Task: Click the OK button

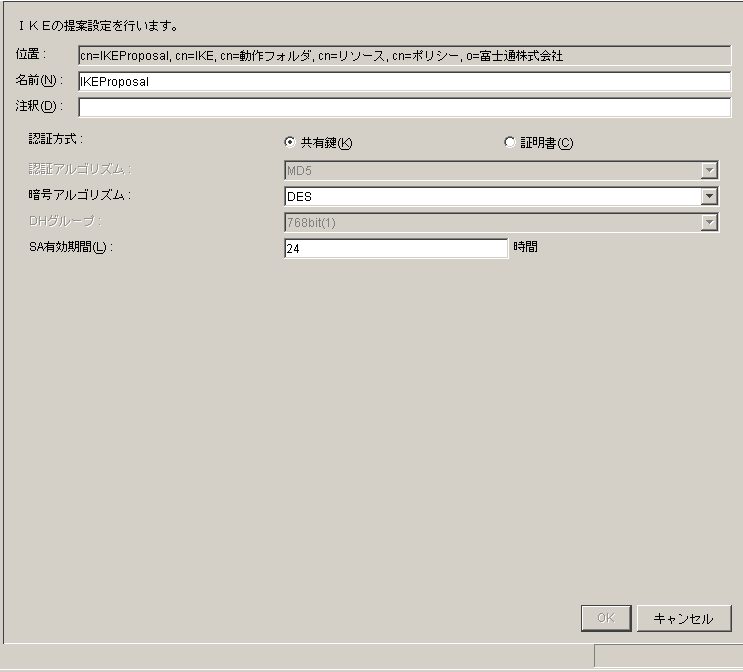Action: [x=606, y=618]
